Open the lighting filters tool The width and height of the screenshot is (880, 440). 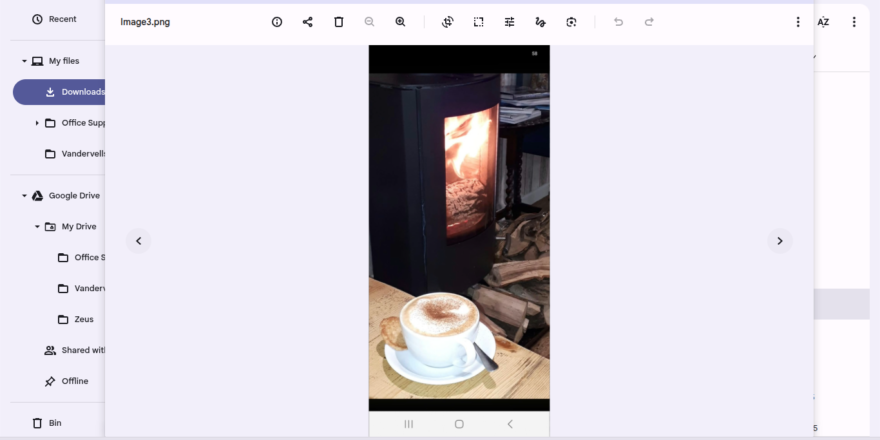[509, 22]
